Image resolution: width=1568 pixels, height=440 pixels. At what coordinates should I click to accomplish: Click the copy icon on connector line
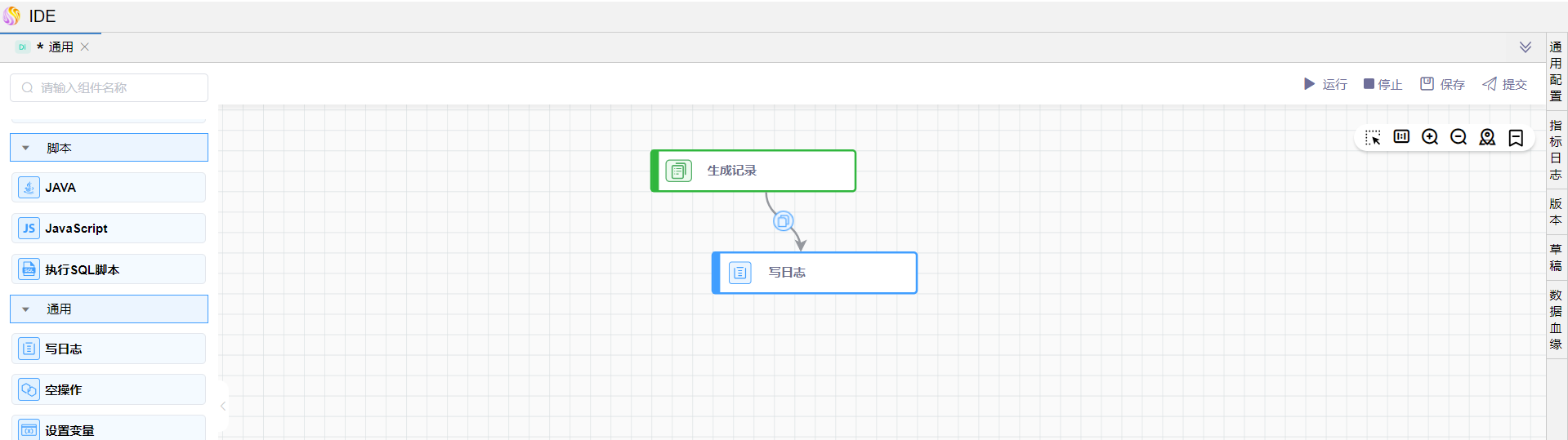(783, 221)
